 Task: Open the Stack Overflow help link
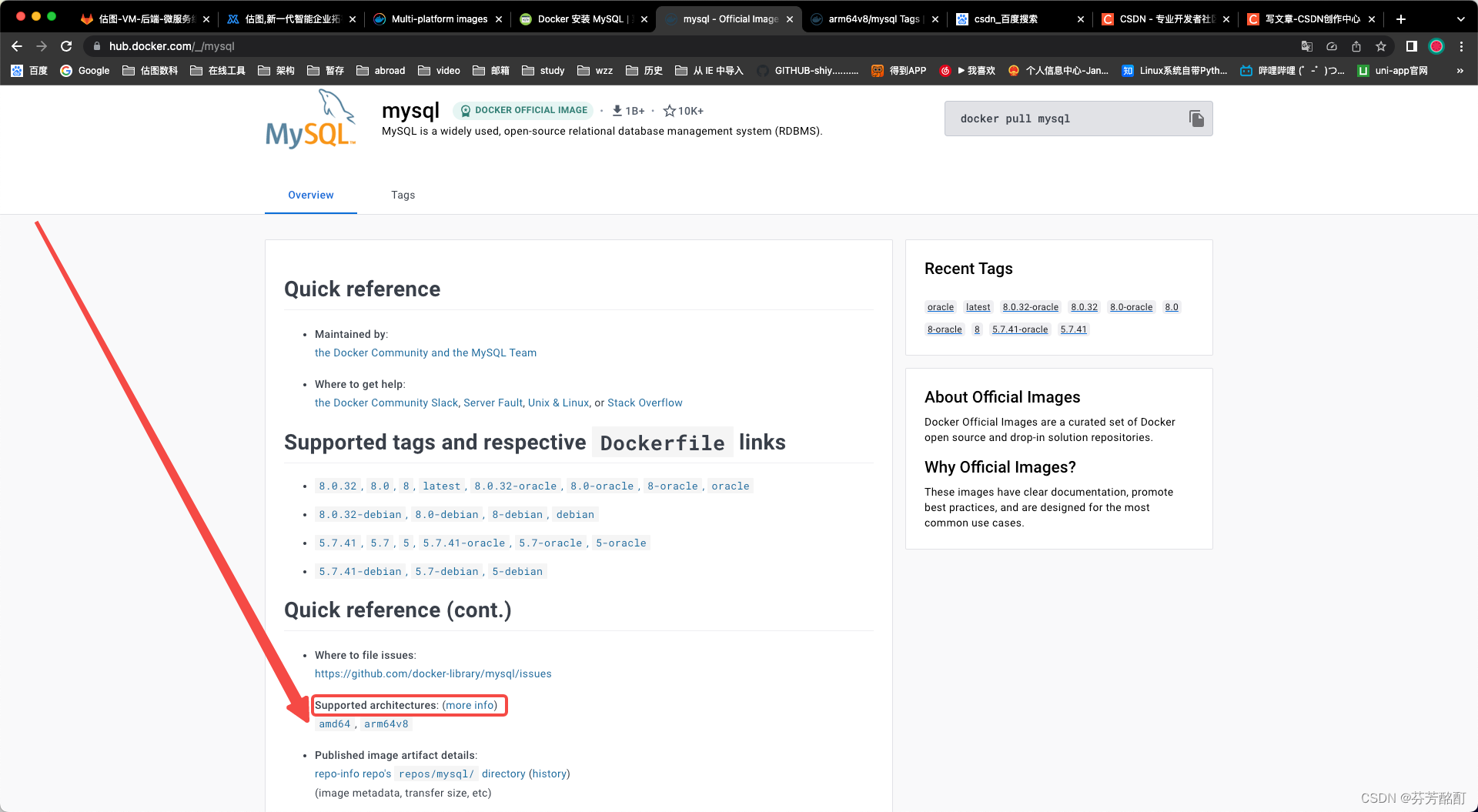645,403
